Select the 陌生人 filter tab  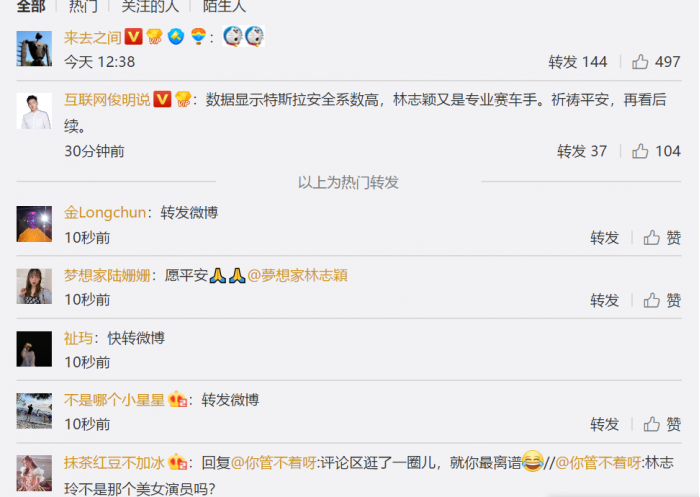pyautogui.click(x=225, y=6)
